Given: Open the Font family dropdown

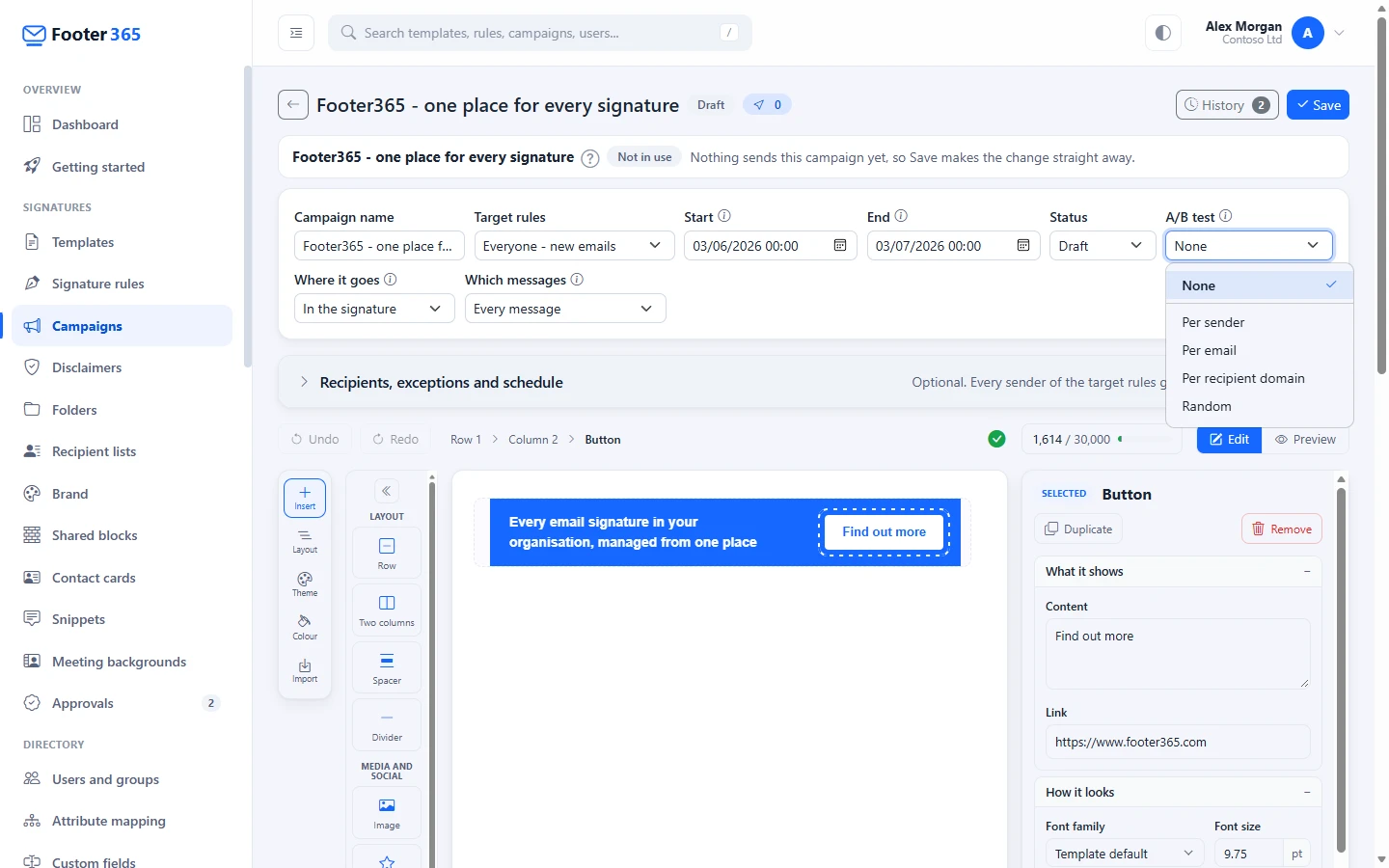Looking at the screenshot, I should click(1125, 854).
